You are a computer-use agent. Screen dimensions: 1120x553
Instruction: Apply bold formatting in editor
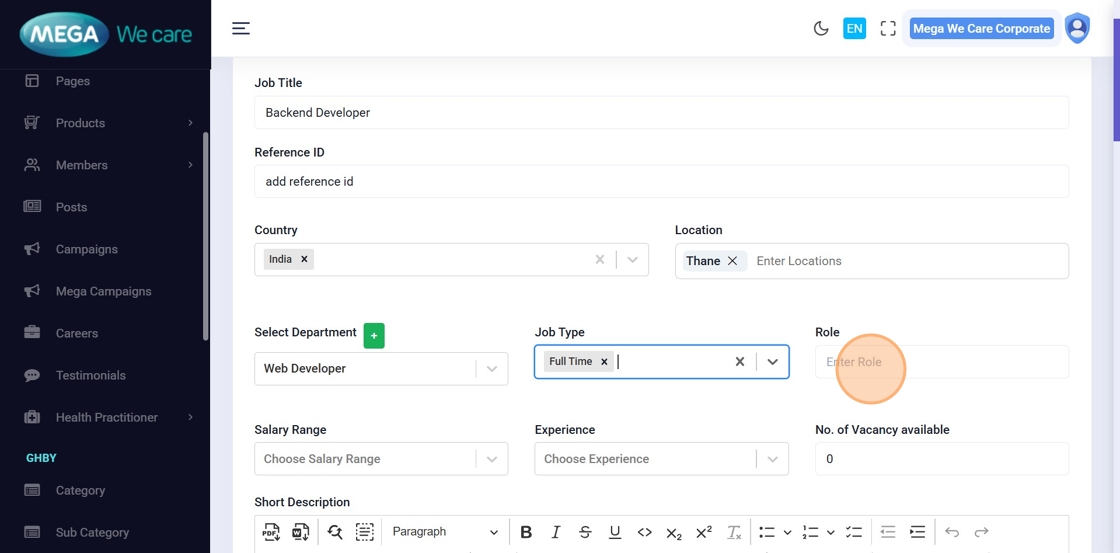coord(526,532)
